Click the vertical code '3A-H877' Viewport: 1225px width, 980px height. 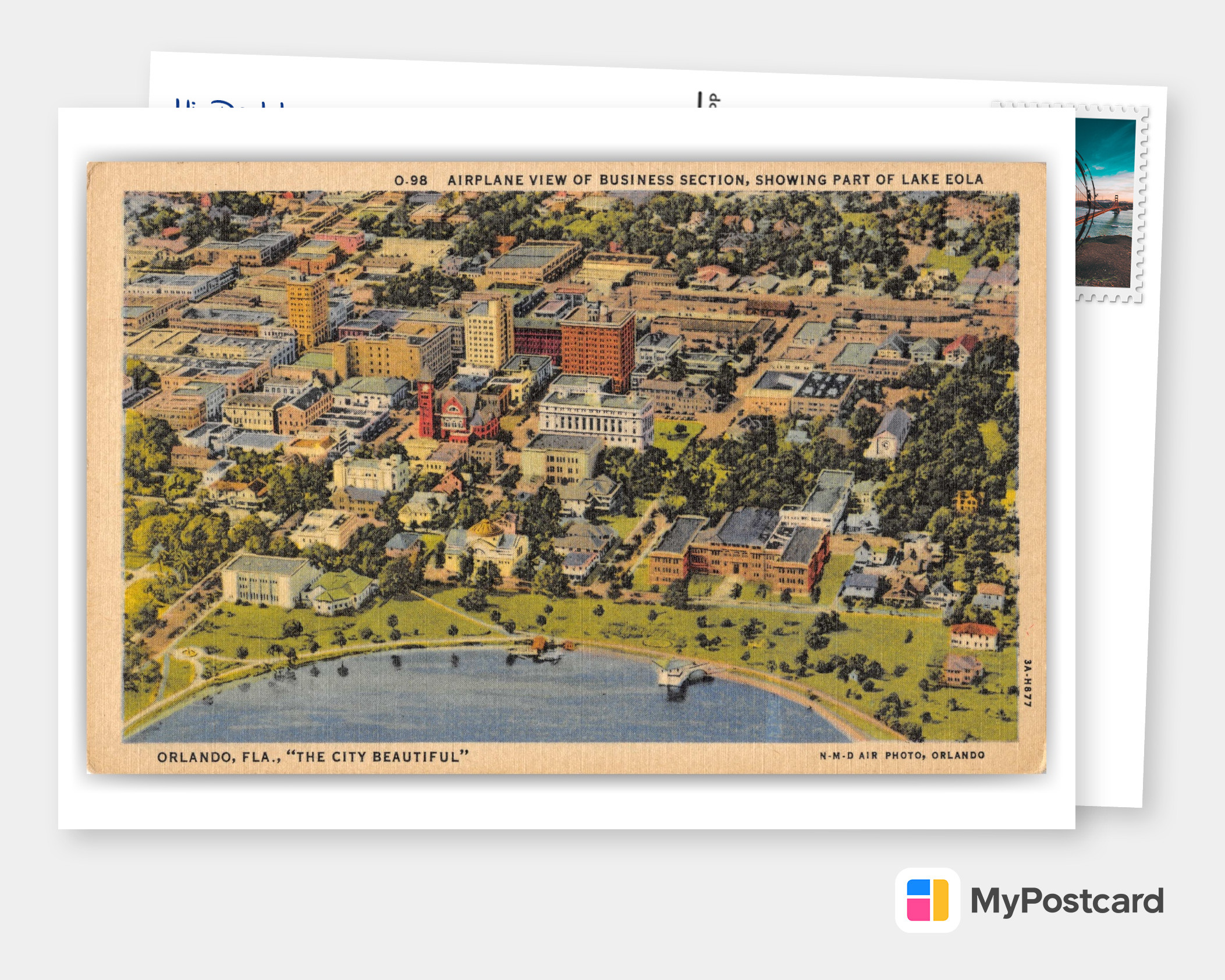click(x=1028, y=683)
